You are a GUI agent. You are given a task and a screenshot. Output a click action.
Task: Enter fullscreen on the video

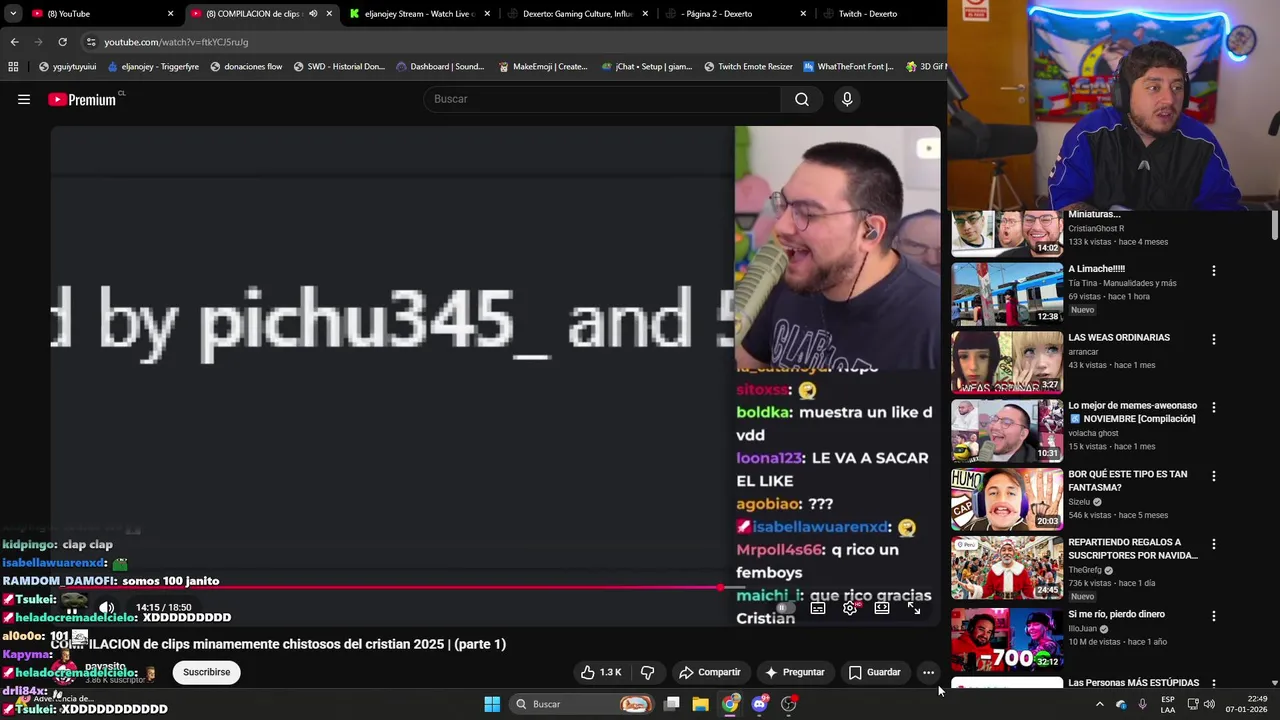[x=914, y=608]
